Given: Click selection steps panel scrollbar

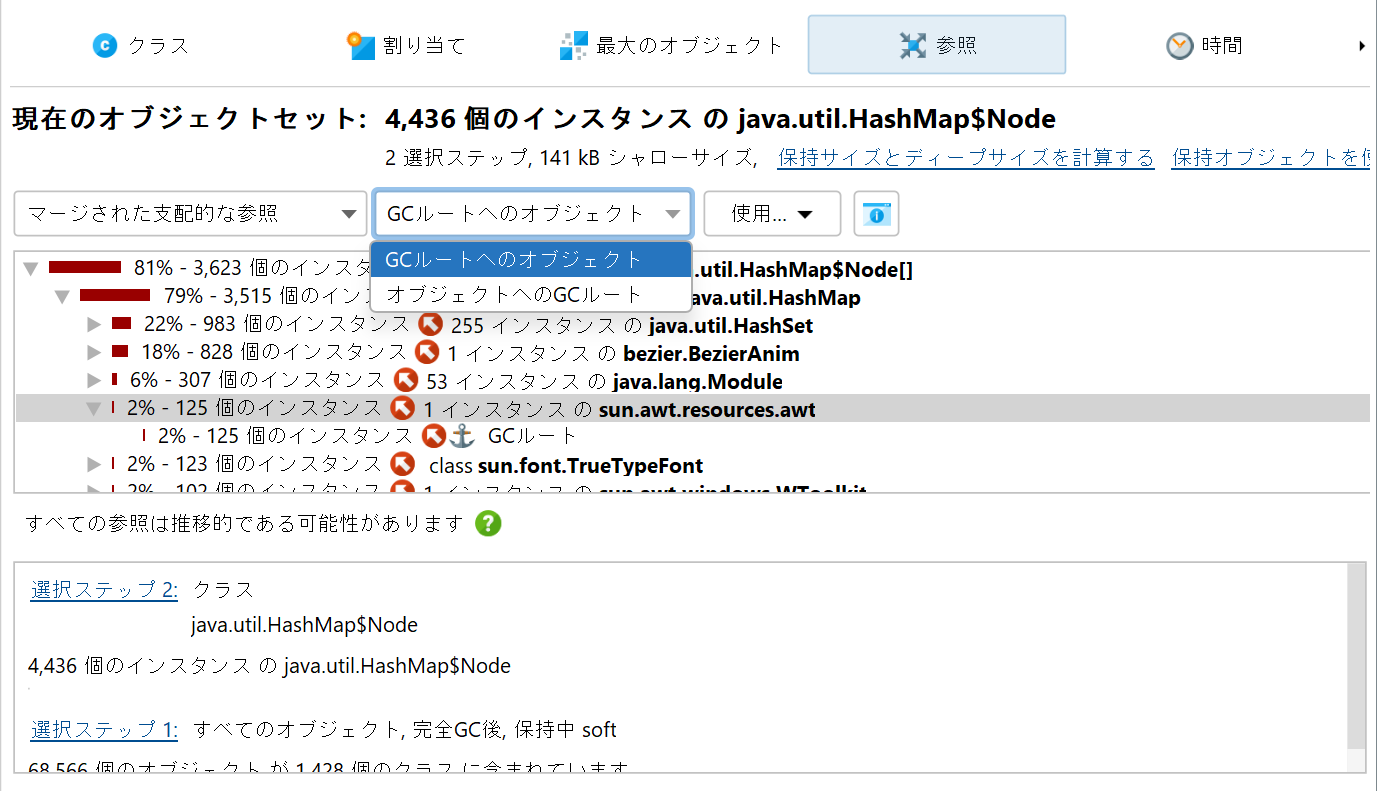Looking at the screenshot, I should [x=1356, y=656].
